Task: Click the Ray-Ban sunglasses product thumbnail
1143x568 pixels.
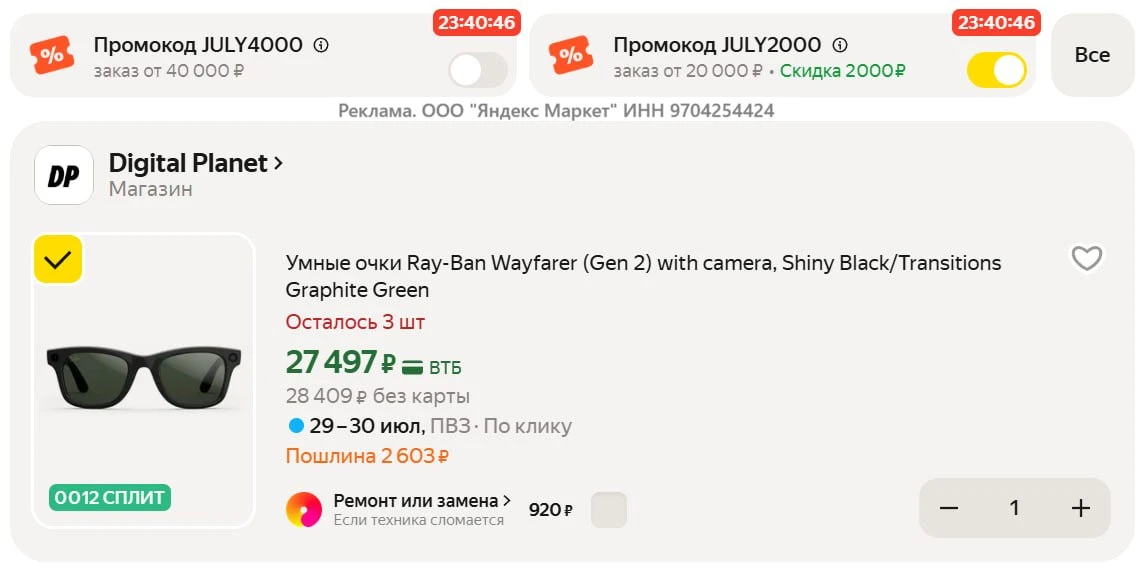Action: point(144,380)
